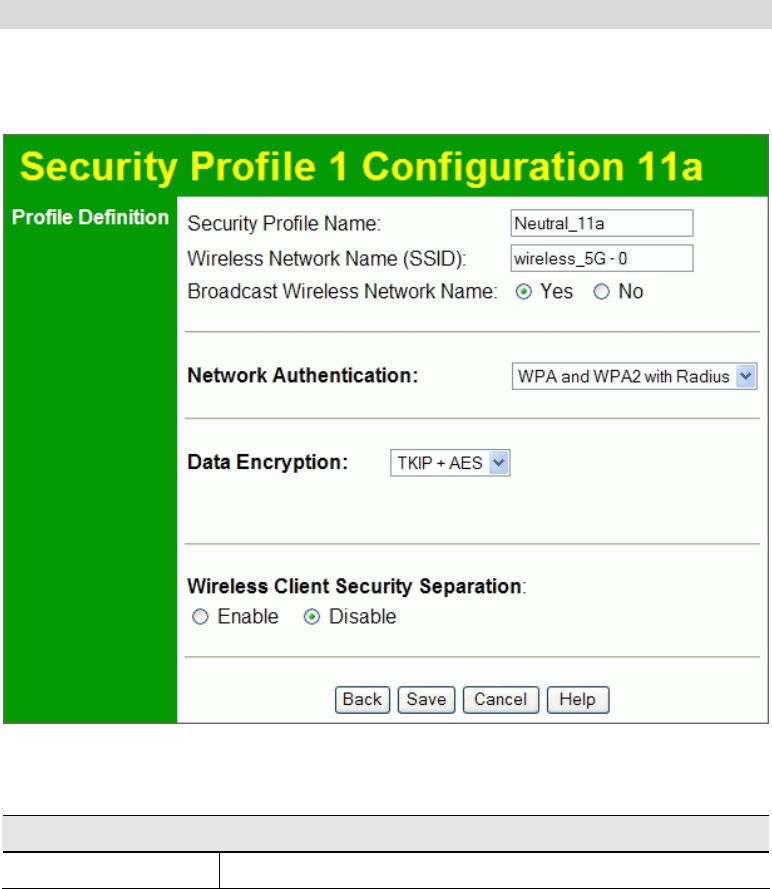
Task: Open Help for this page
Action: 577,699
